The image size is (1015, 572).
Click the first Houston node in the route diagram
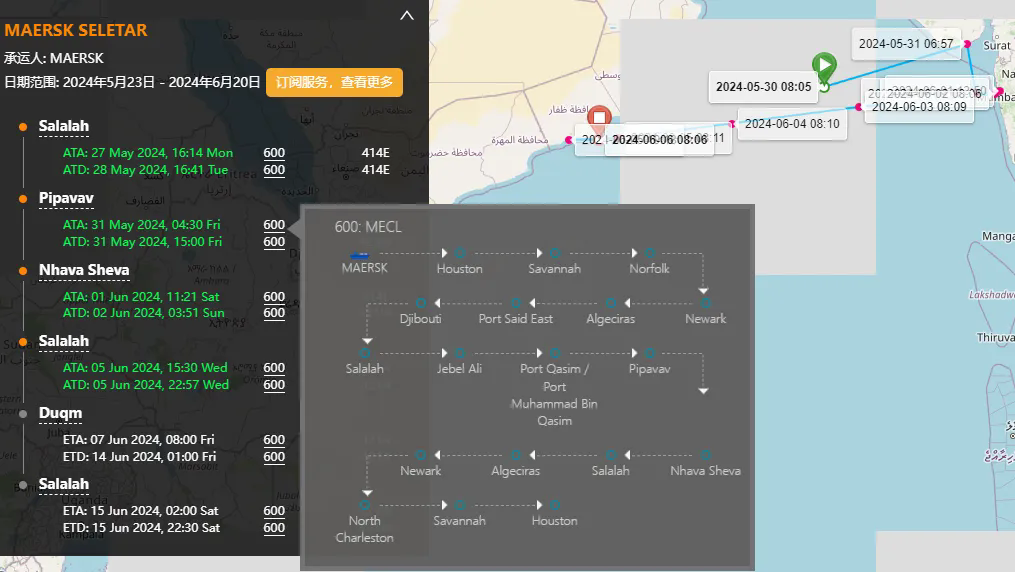(x=460, y=253)
